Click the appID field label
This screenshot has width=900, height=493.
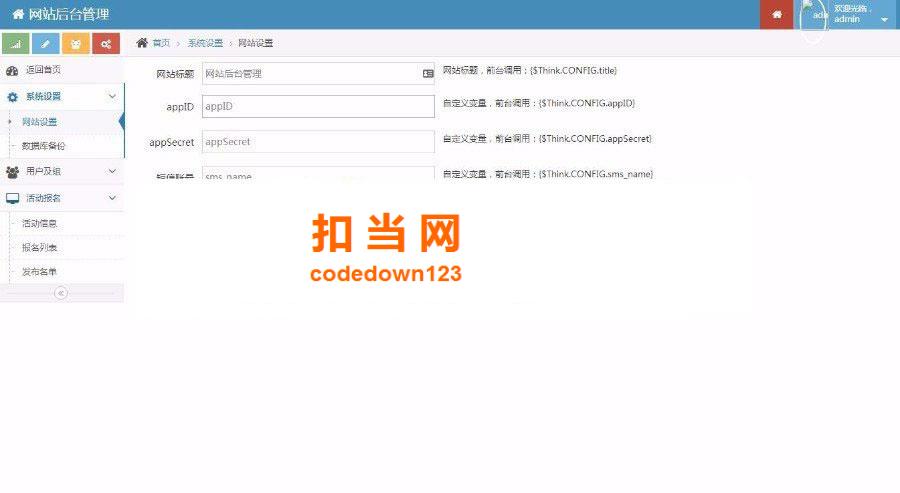[180, 107]
